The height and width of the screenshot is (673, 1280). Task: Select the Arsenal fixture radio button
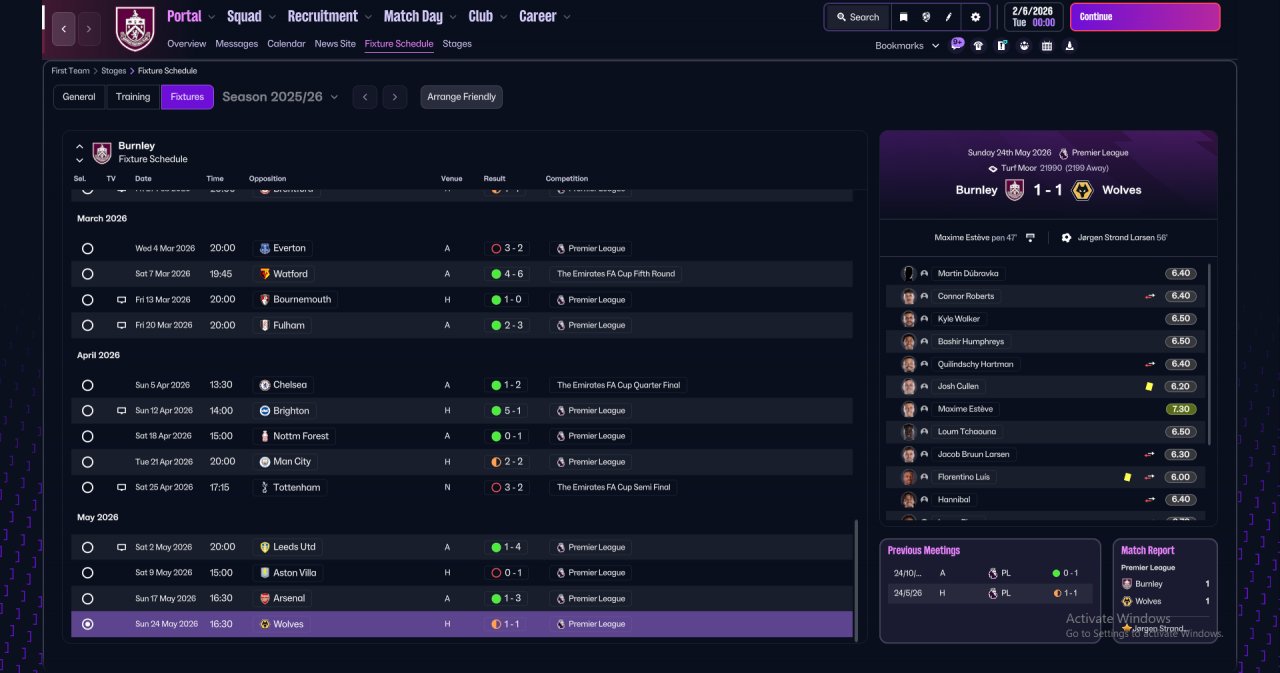(88, 598)
